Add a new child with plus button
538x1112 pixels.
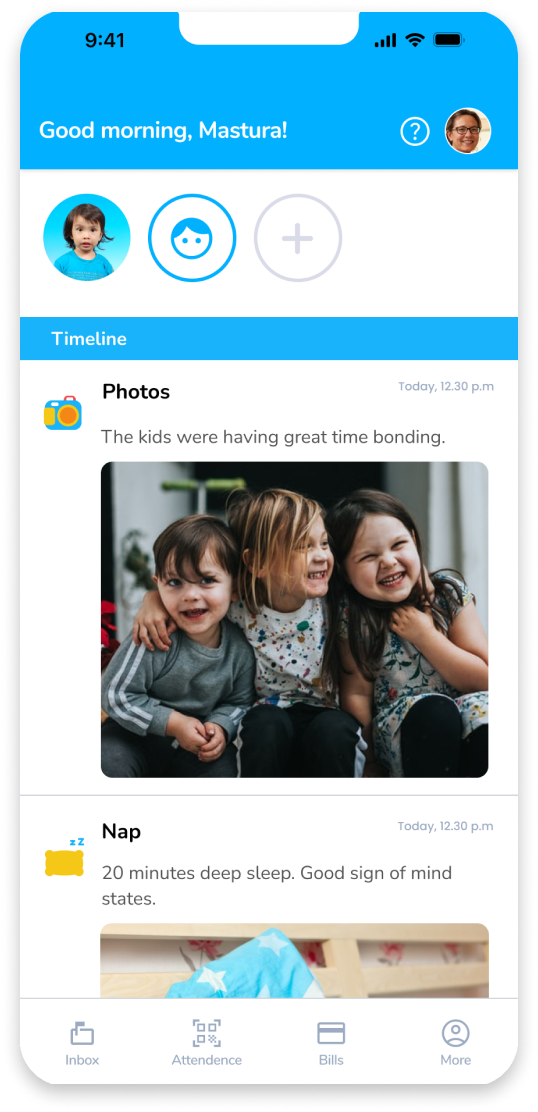[298, 238]
